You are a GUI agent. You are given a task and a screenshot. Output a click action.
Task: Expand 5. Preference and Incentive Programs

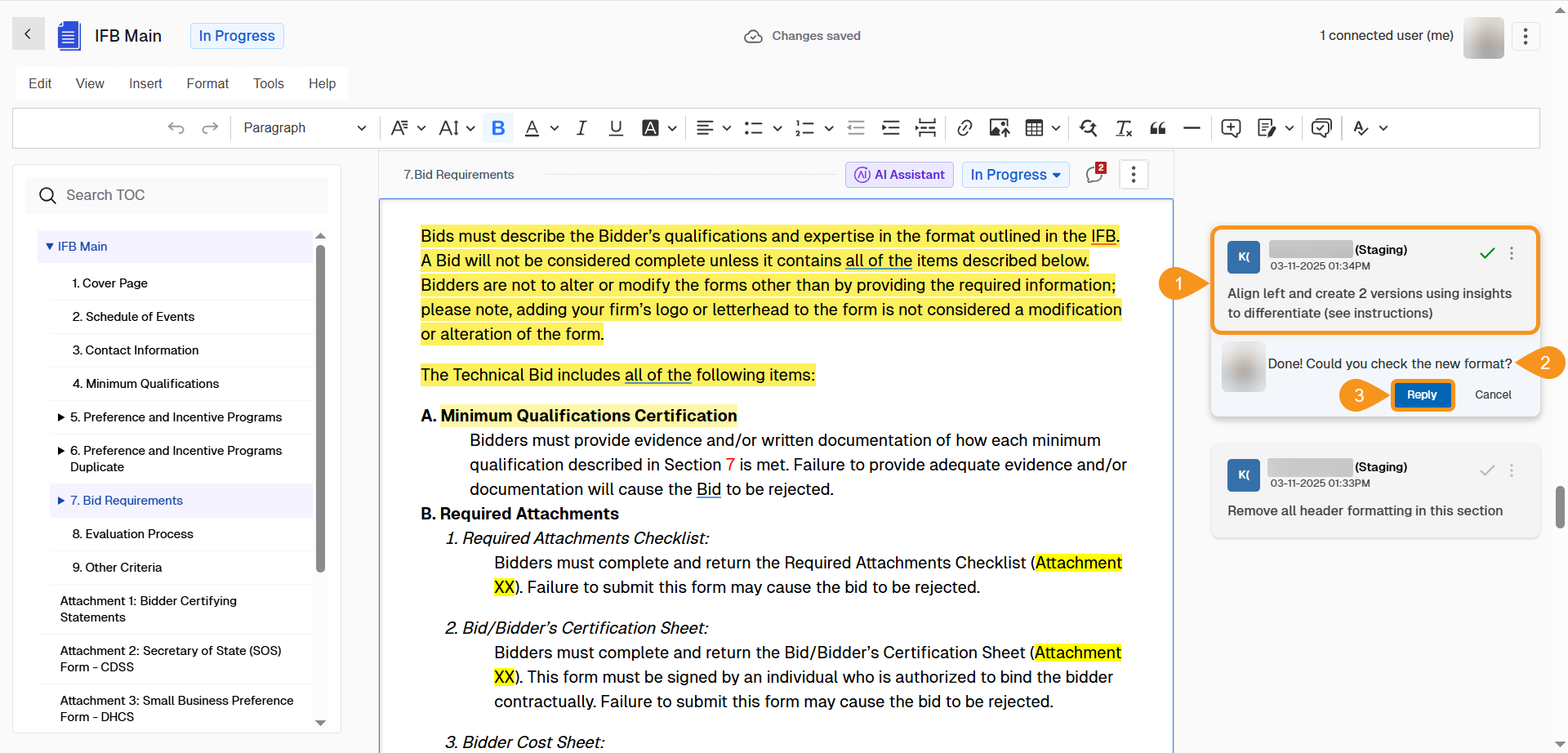tap(61, 417)
